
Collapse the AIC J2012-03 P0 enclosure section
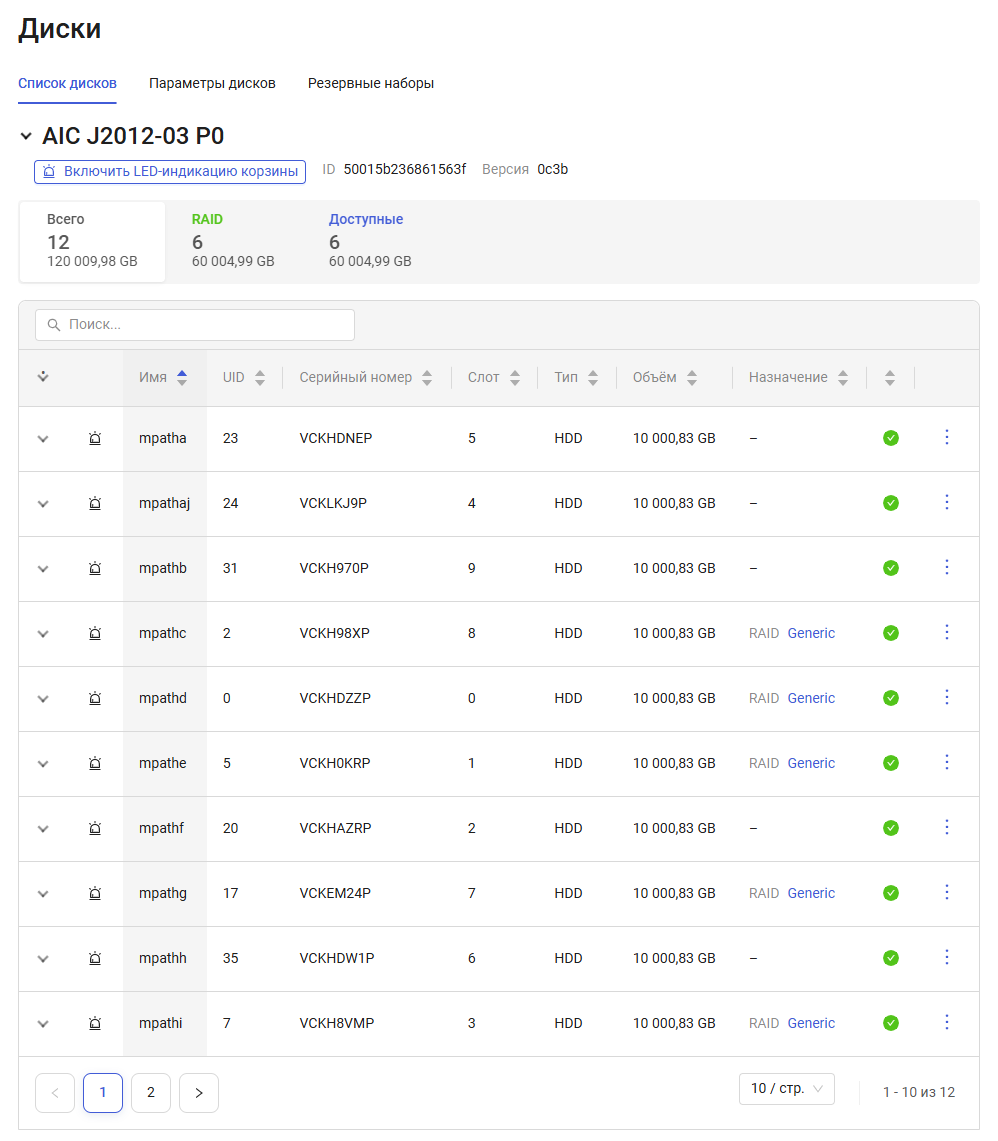click(26, 137)
